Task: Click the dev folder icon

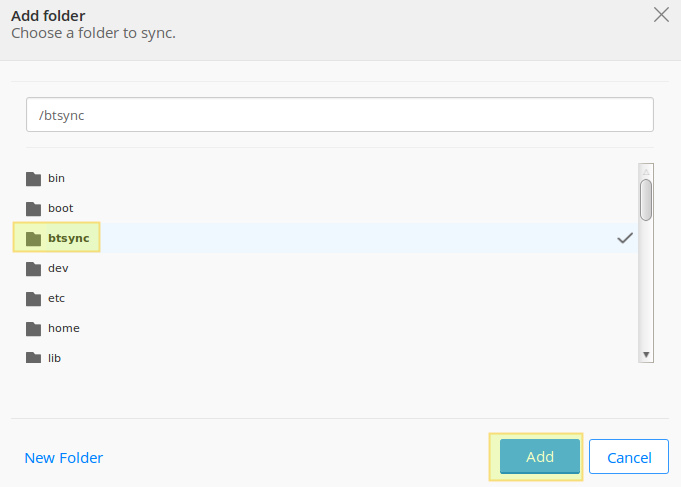Action: 33,269
